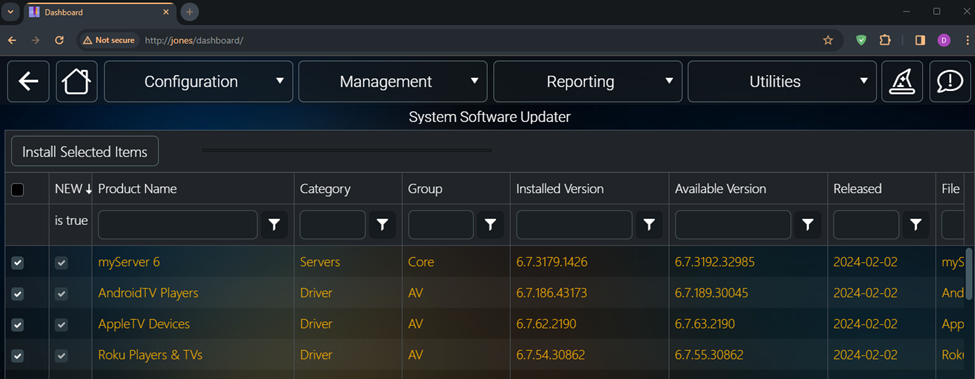Bookmark this page with the star icon
This screenshot has width=975, height=379.
828,40
